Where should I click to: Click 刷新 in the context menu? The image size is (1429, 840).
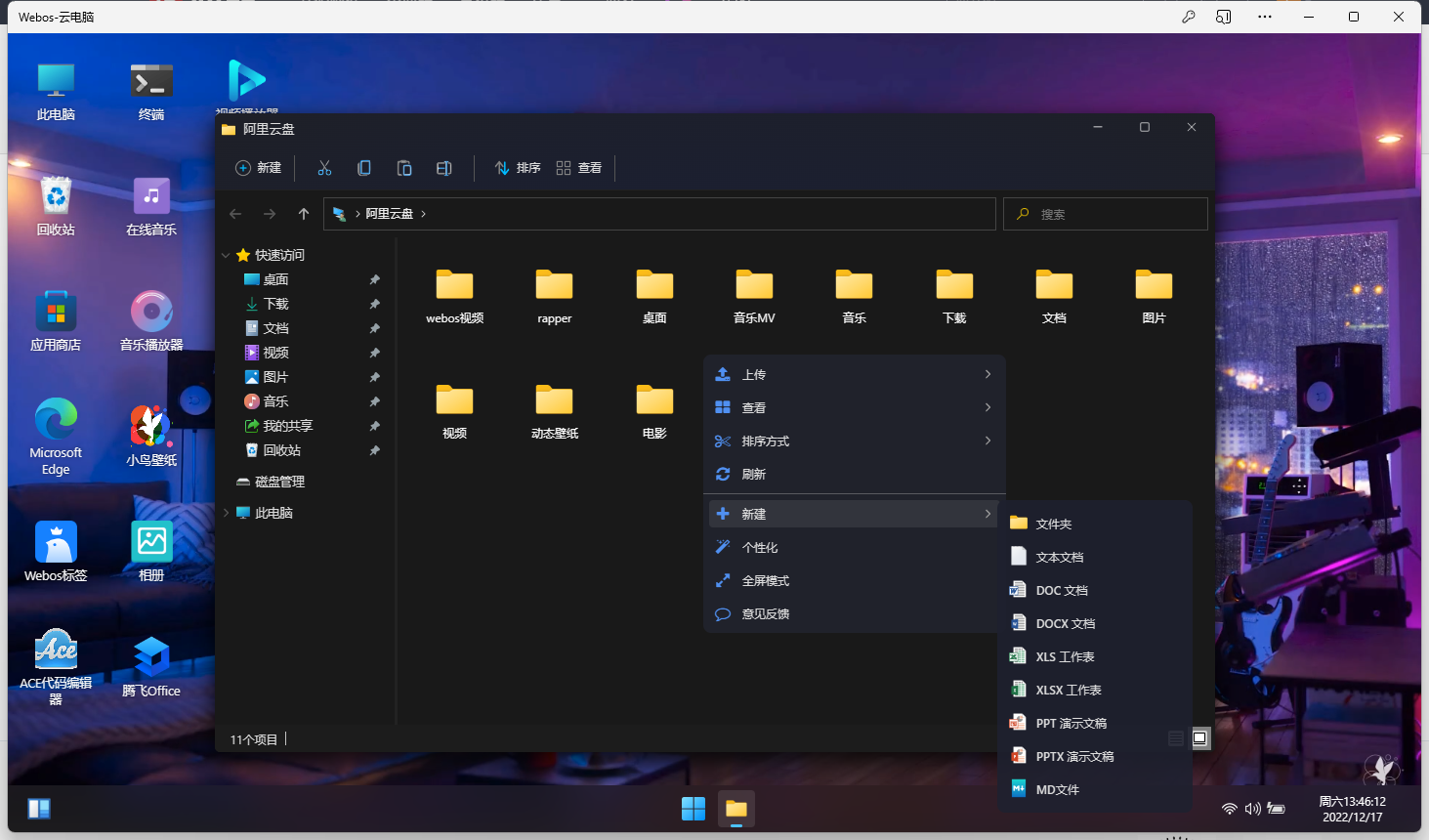pos(854,474)
